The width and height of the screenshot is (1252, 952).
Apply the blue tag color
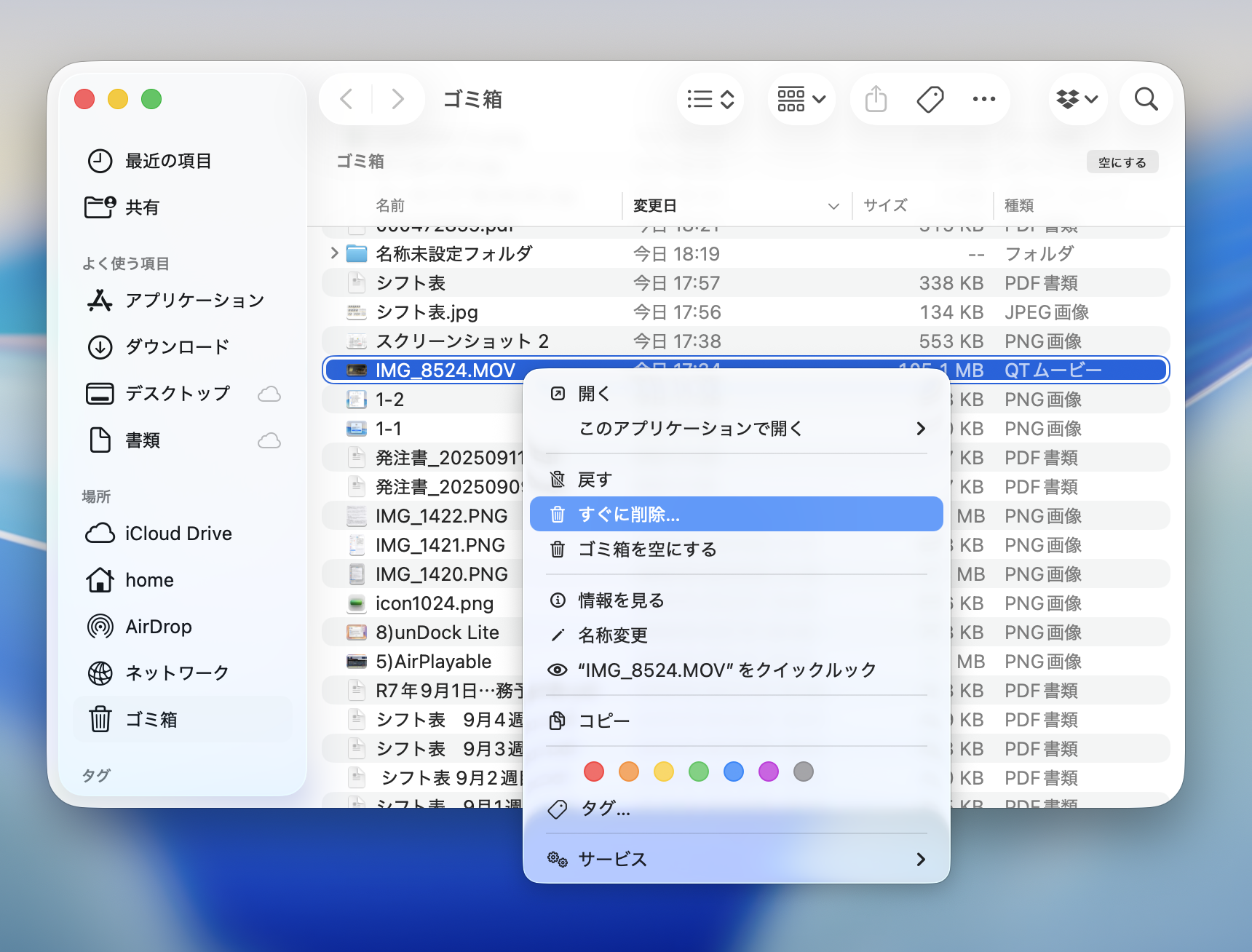click(x=734, y=771)
